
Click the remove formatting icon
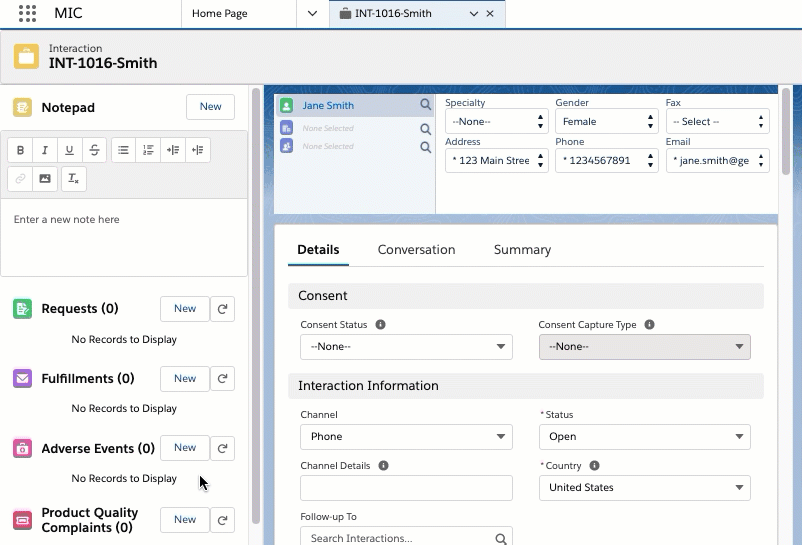point(73,179)
